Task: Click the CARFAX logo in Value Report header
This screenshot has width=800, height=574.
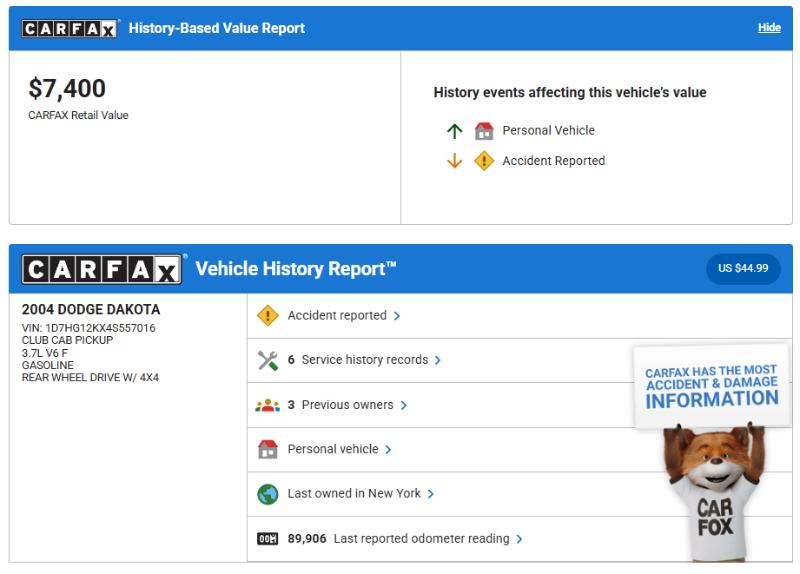Action: click(69, 28)
